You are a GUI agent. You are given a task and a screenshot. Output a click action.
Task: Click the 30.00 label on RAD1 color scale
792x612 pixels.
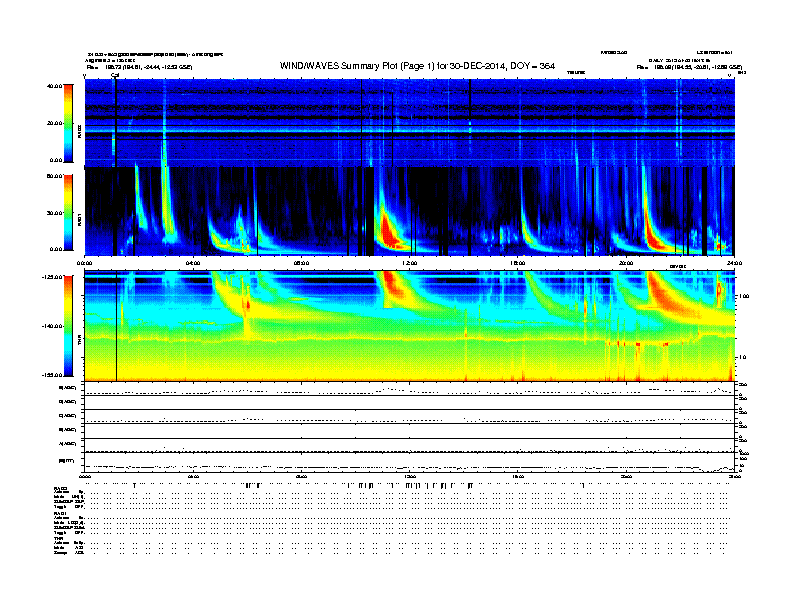tap(55, 213)
